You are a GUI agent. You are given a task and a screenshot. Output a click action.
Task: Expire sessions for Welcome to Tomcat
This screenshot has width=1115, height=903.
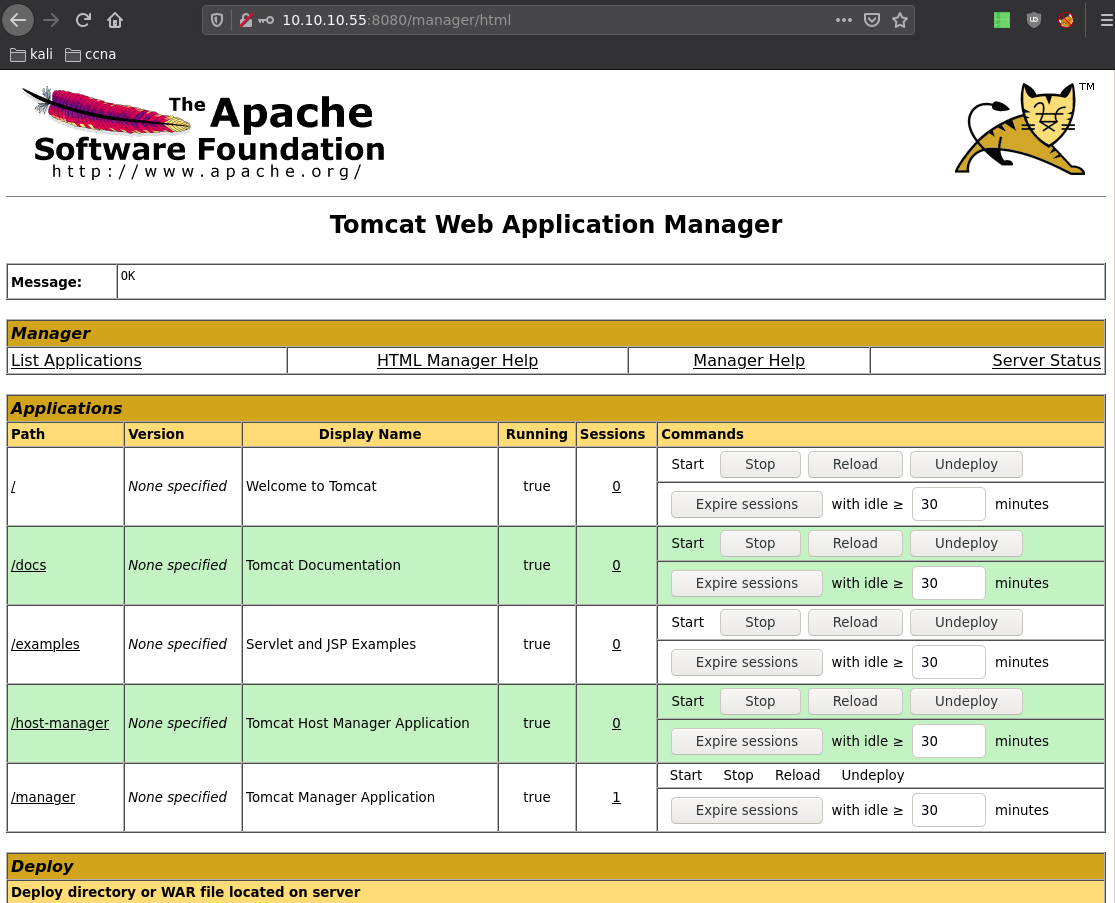point(747,504)
